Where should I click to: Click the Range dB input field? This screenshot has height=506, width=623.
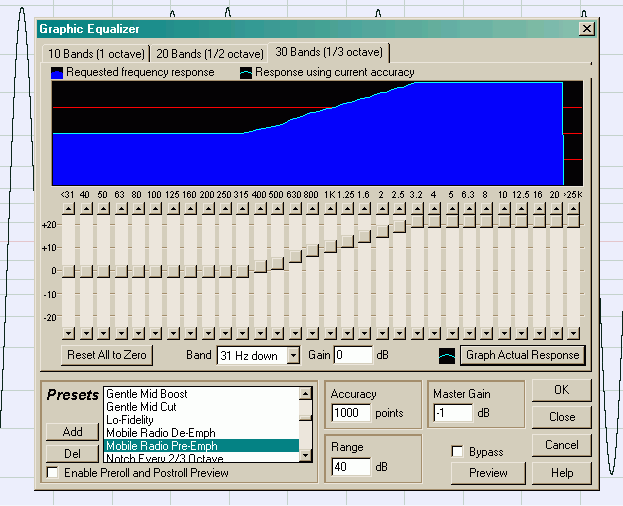coord(351,466)
